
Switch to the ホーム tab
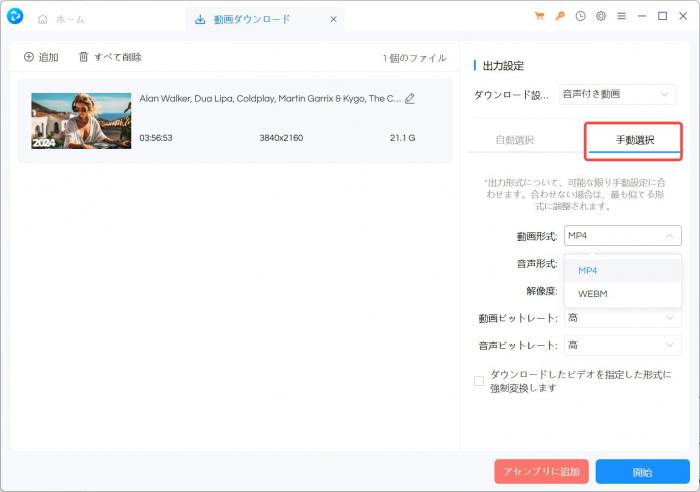(62, 19)
